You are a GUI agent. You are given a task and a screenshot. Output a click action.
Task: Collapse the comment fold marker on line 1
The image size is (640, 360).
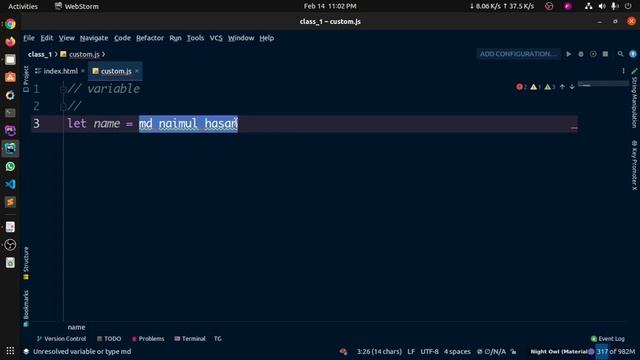pyautogui.click(x=63, y=89)
